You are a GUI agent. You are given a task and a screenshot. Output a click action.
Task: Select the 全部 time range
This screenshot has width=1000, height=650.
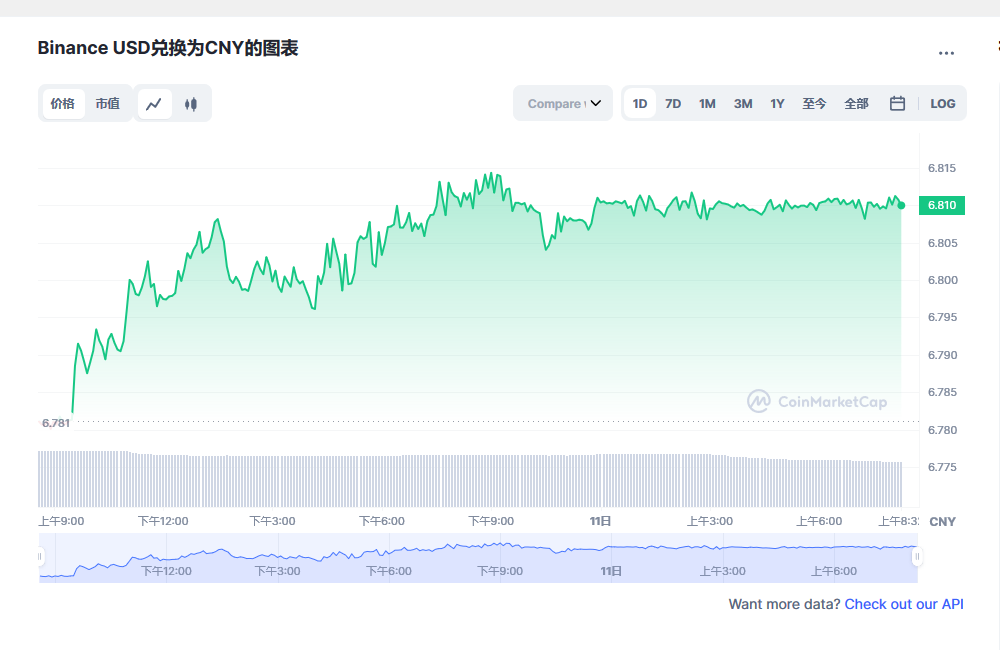(857, 103)
